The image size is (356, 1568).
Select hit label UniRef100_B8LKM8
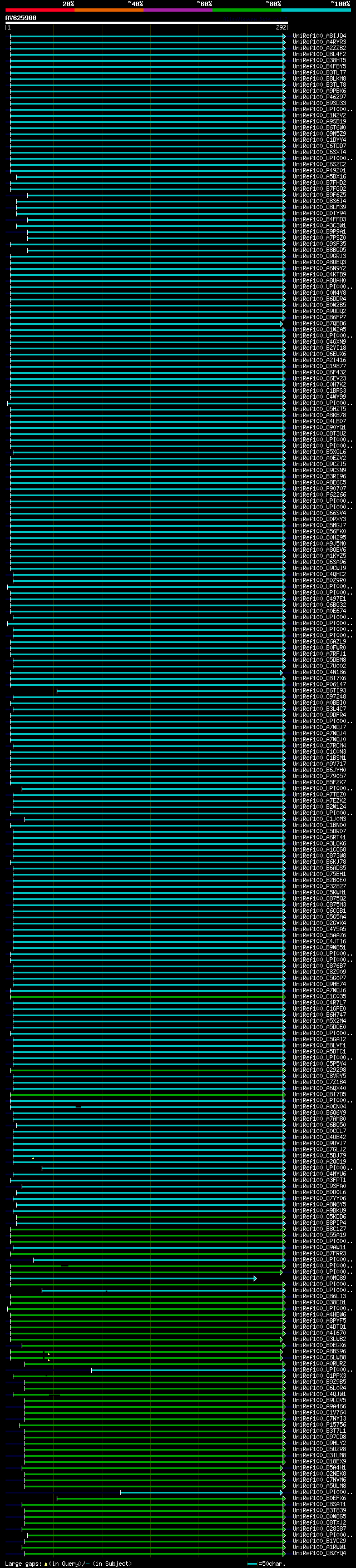click(x=319, y=78)
